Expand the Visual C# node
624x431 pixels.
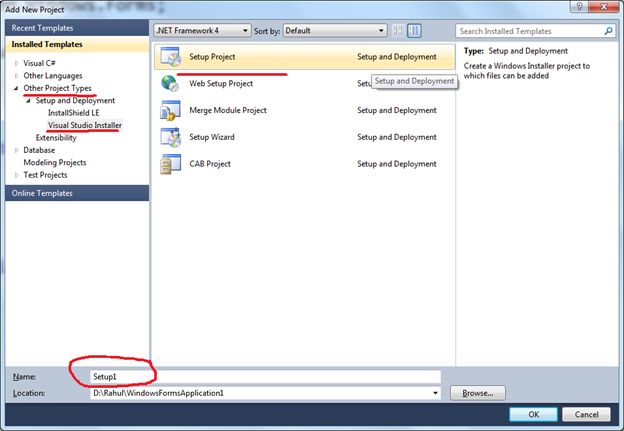click(16, 63)
